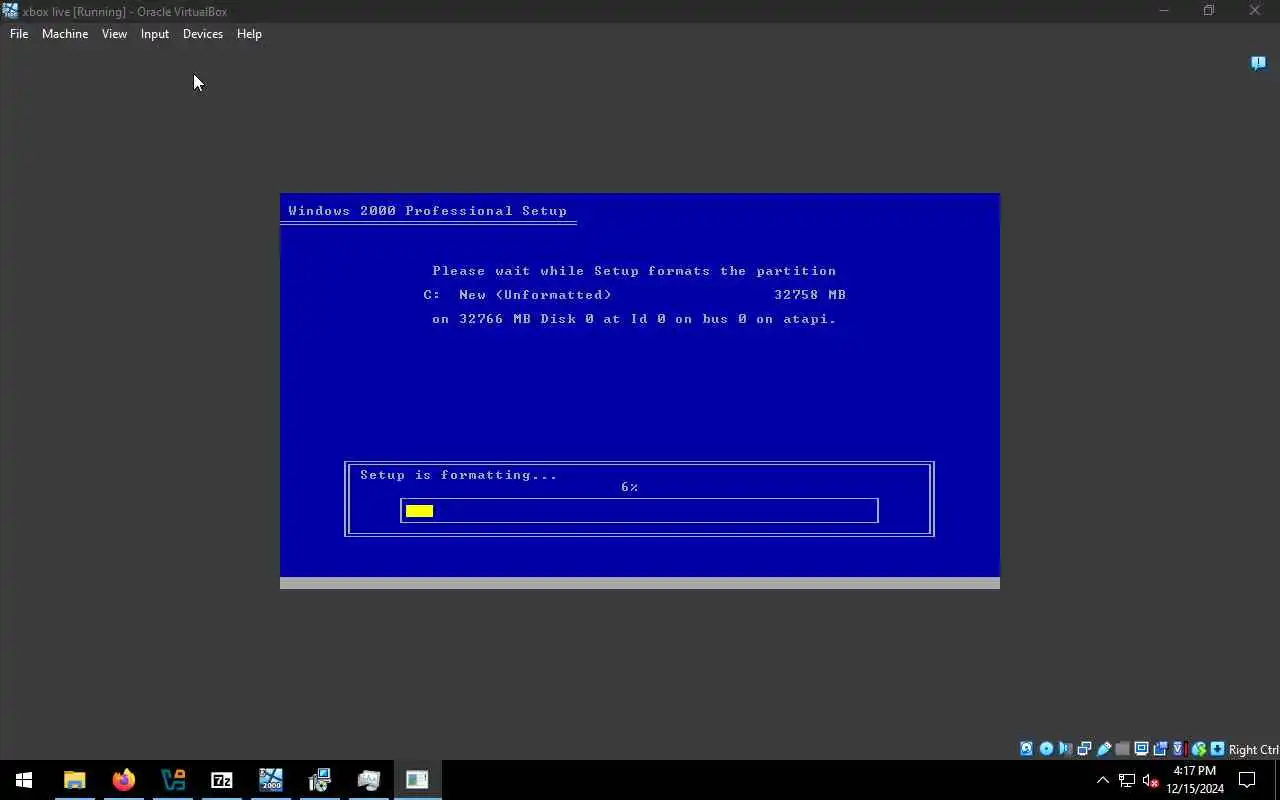Viewport: 1280px width, 800px height.
Task: Click the optical disc status icon
Action: click(1046, 749)
